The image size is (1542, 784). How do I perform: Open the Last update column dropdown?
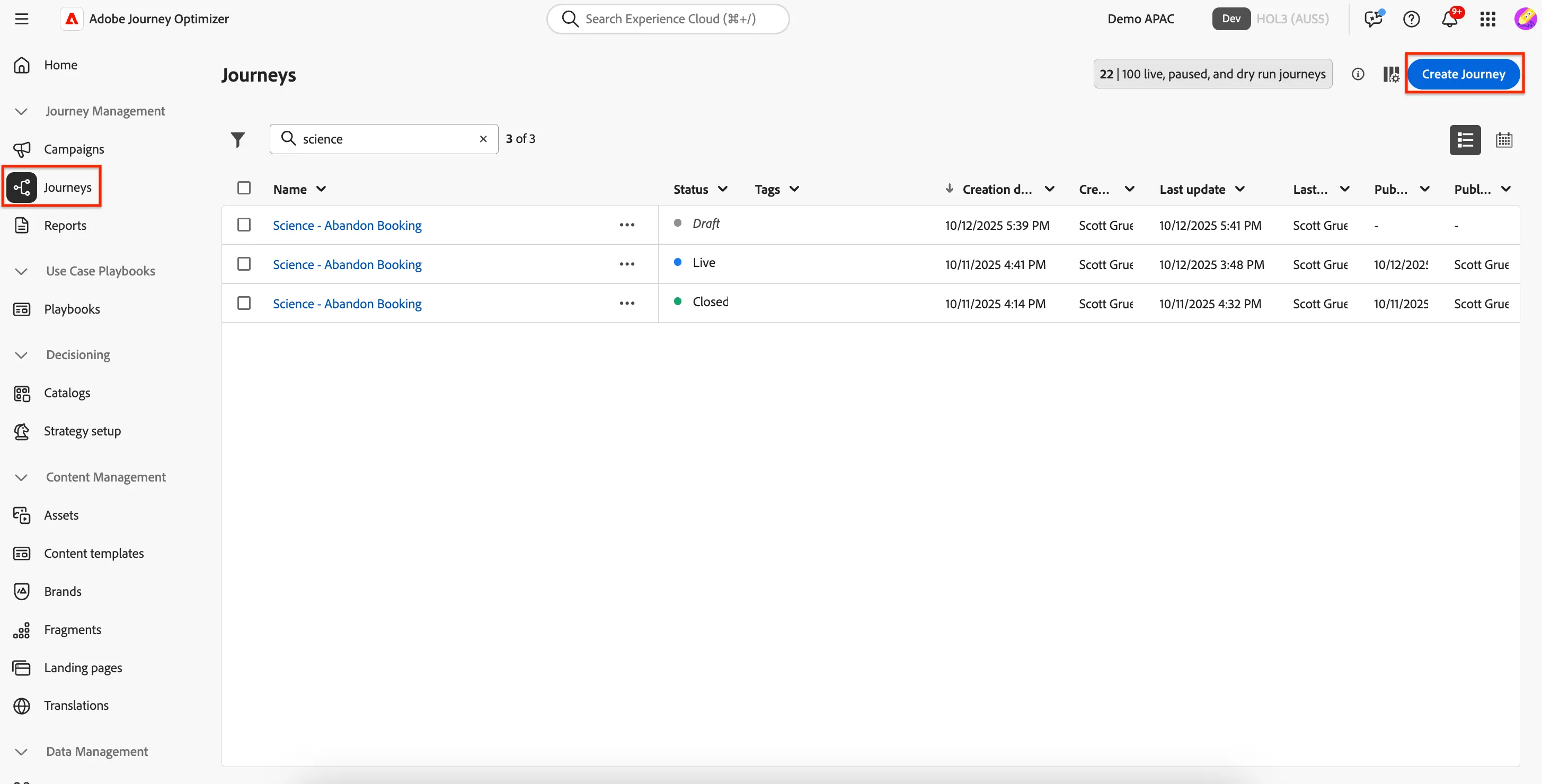[1240, 189]
